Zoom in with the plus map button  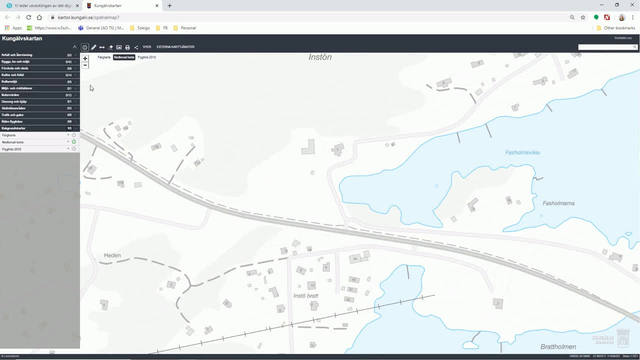85,58
